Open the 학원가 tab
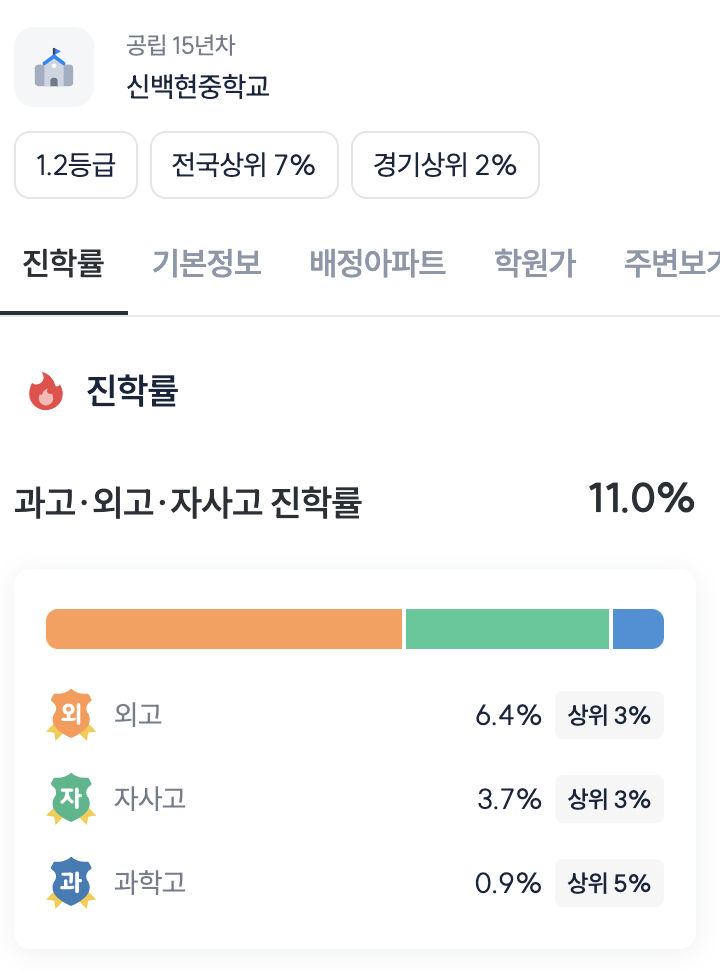Screen dimensions: 720x972 pyautogui.click(x=535, y=264)
